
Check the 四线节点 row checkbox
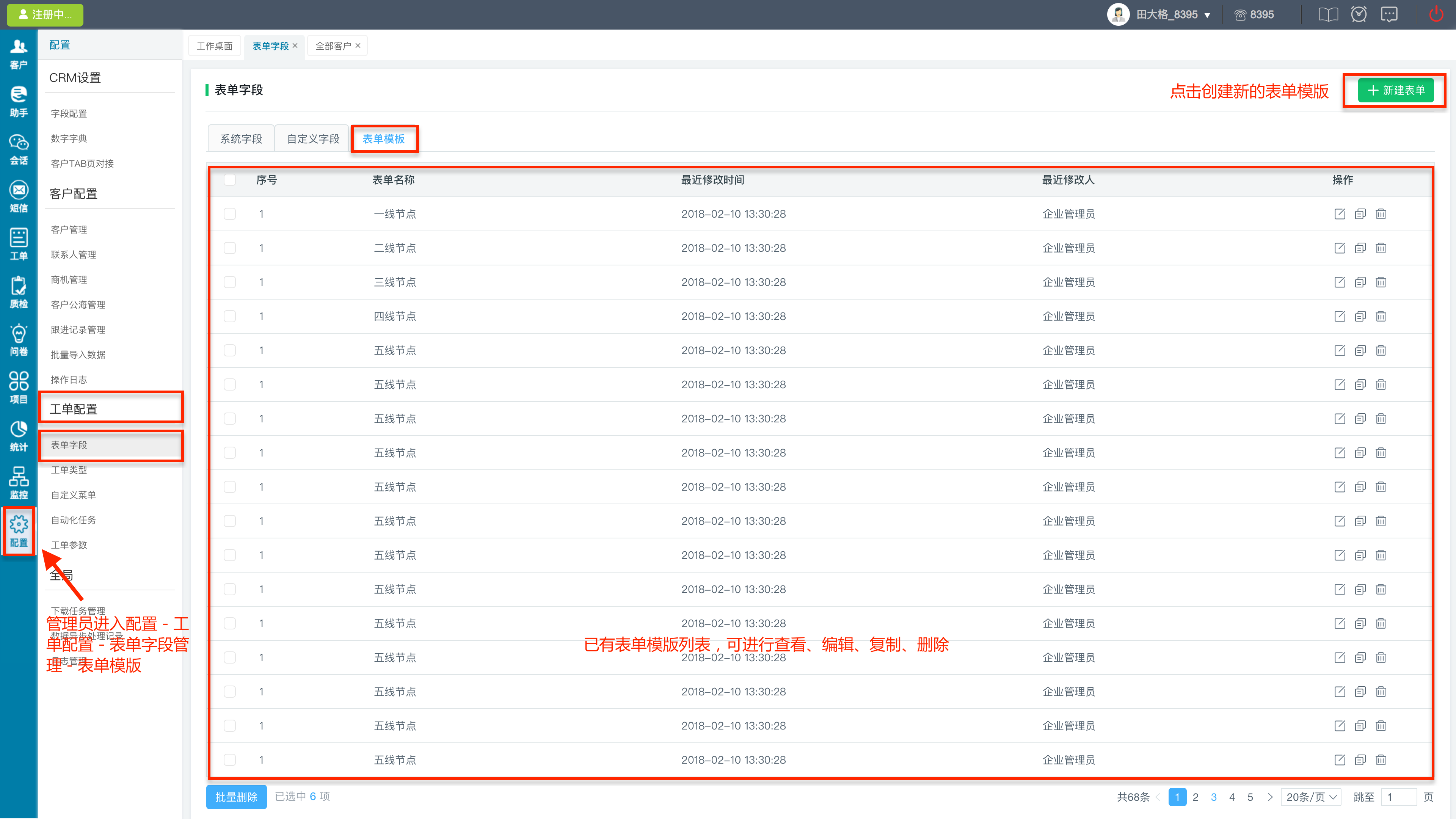click(229, 316)
